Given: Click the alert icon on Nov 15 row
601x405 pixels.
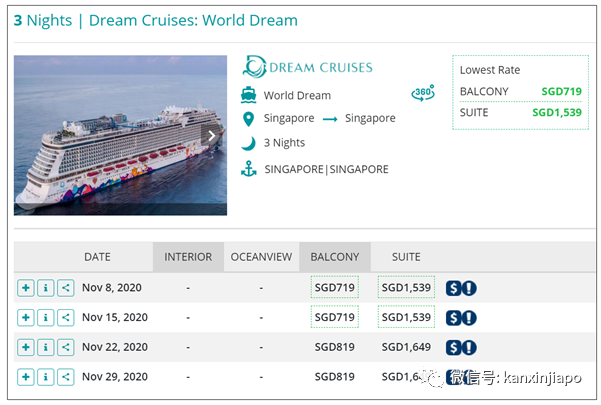Looking at the screenshot, I should [469, 317].
